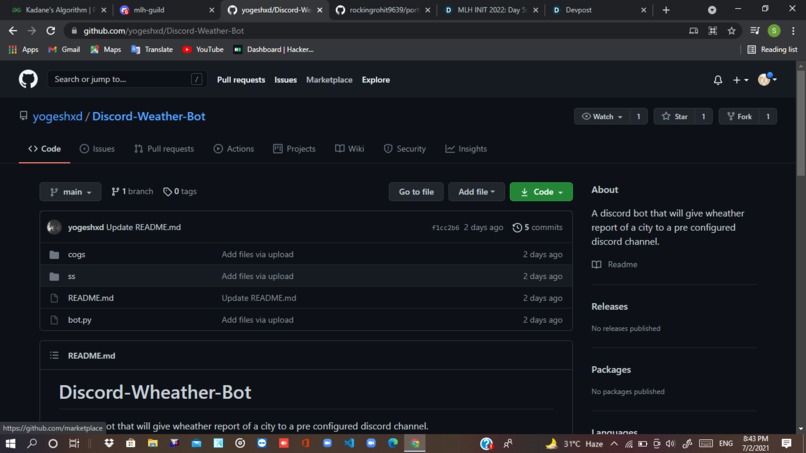Open the Projects tab

coord(294,149)
